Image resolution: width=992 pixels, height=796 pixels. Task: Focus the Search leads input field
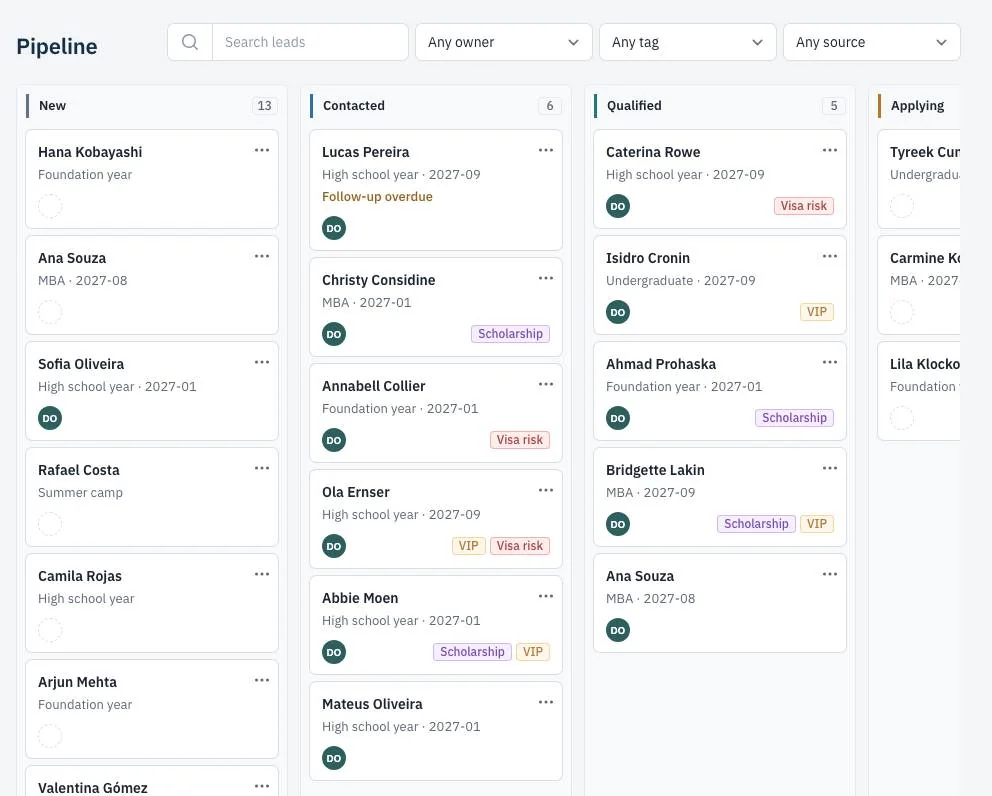[x=310, y=42]
